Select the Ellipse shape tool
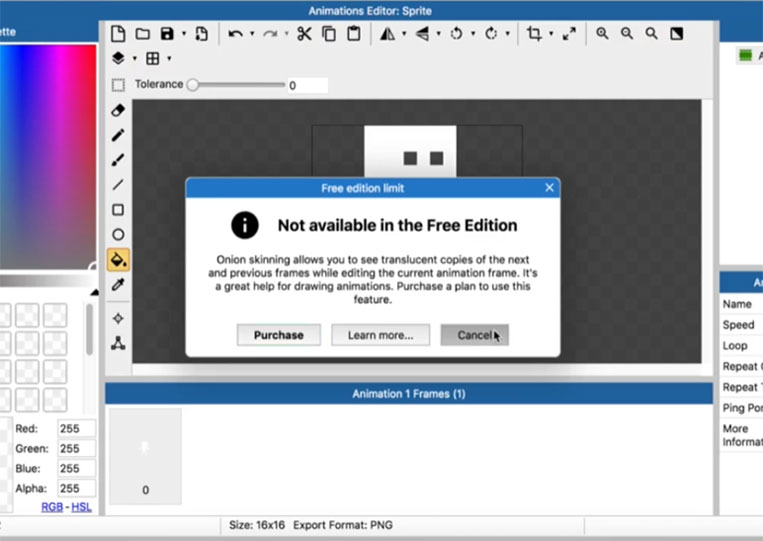 118,234
